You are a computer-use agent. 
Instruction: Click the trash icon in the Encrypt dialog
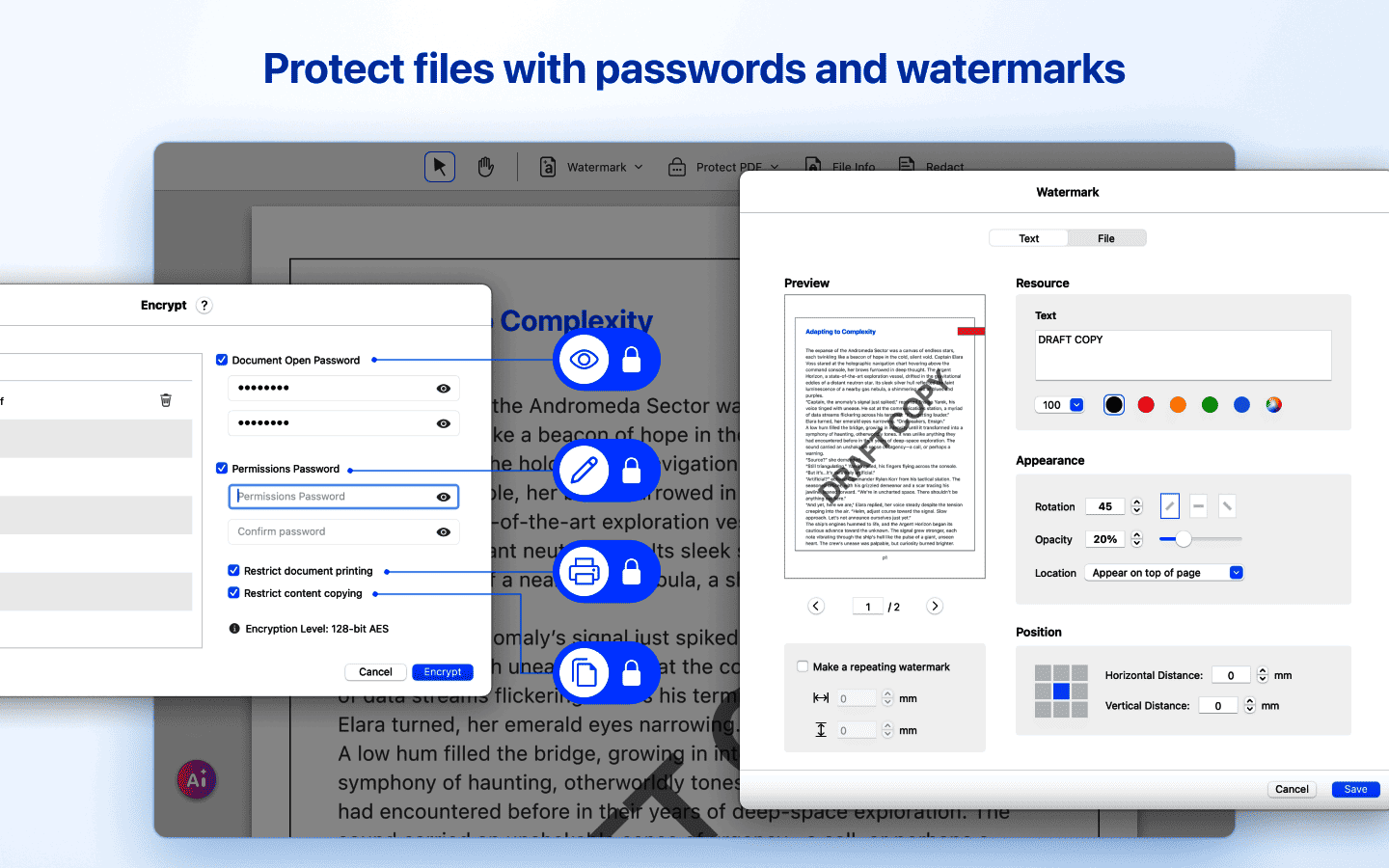pyautogui.click(x=166, y=398)
